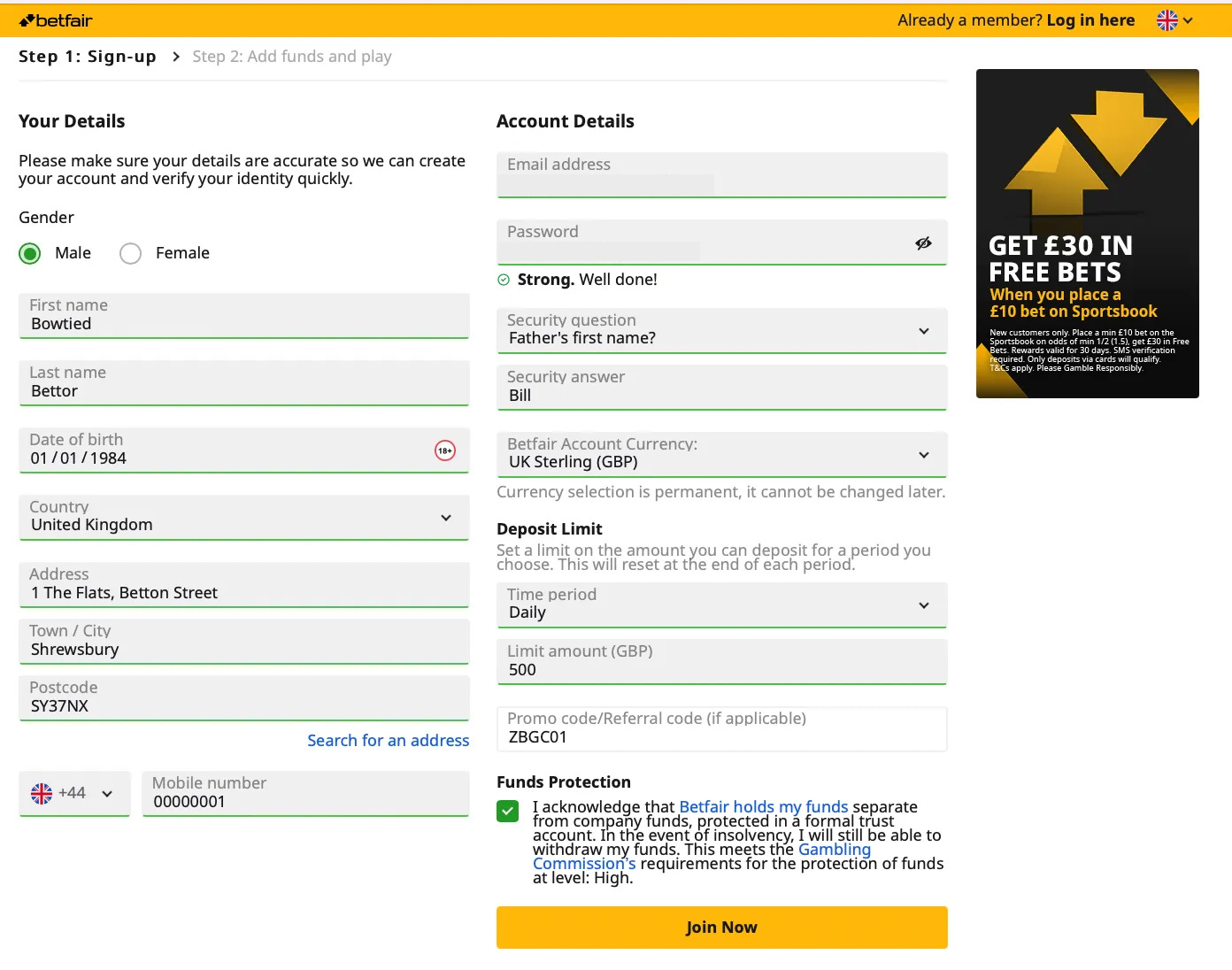The image size is (1232, 970).
Task: Click the 'Currency selection is permanent' note
Action: 721,492
